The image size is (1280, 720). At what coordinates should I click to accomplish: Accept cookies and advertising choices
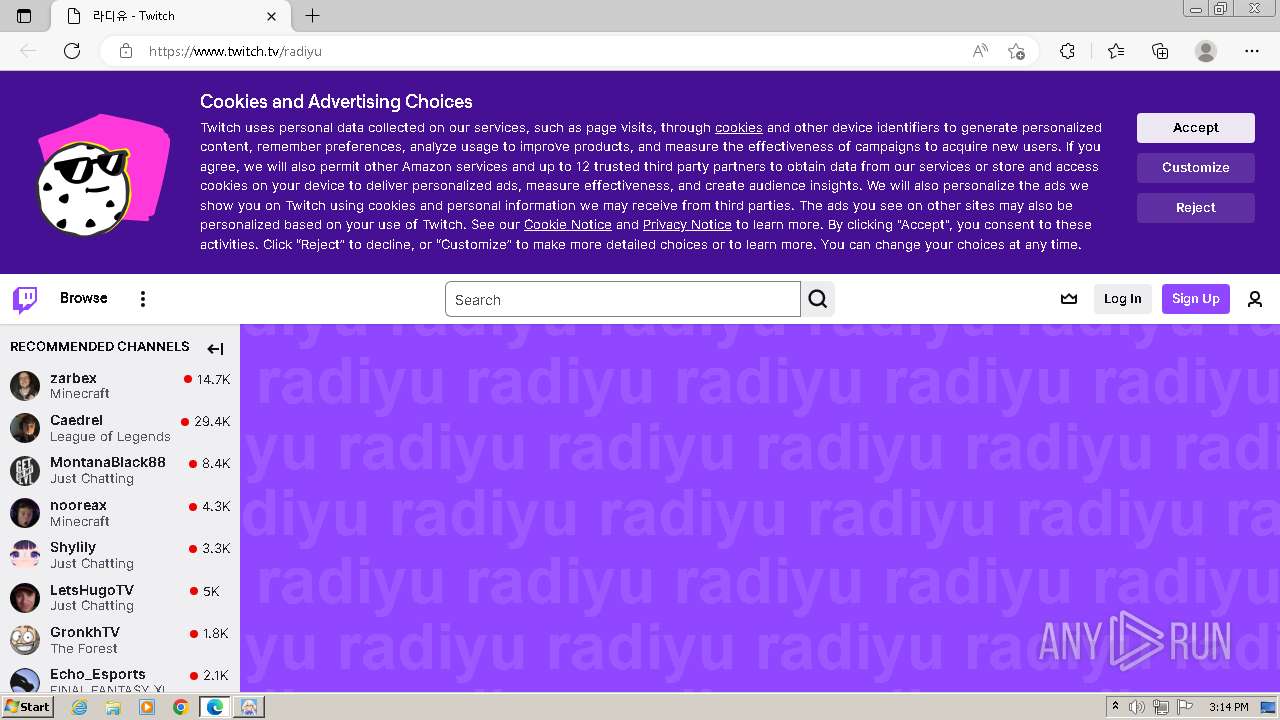point(1196,128)
